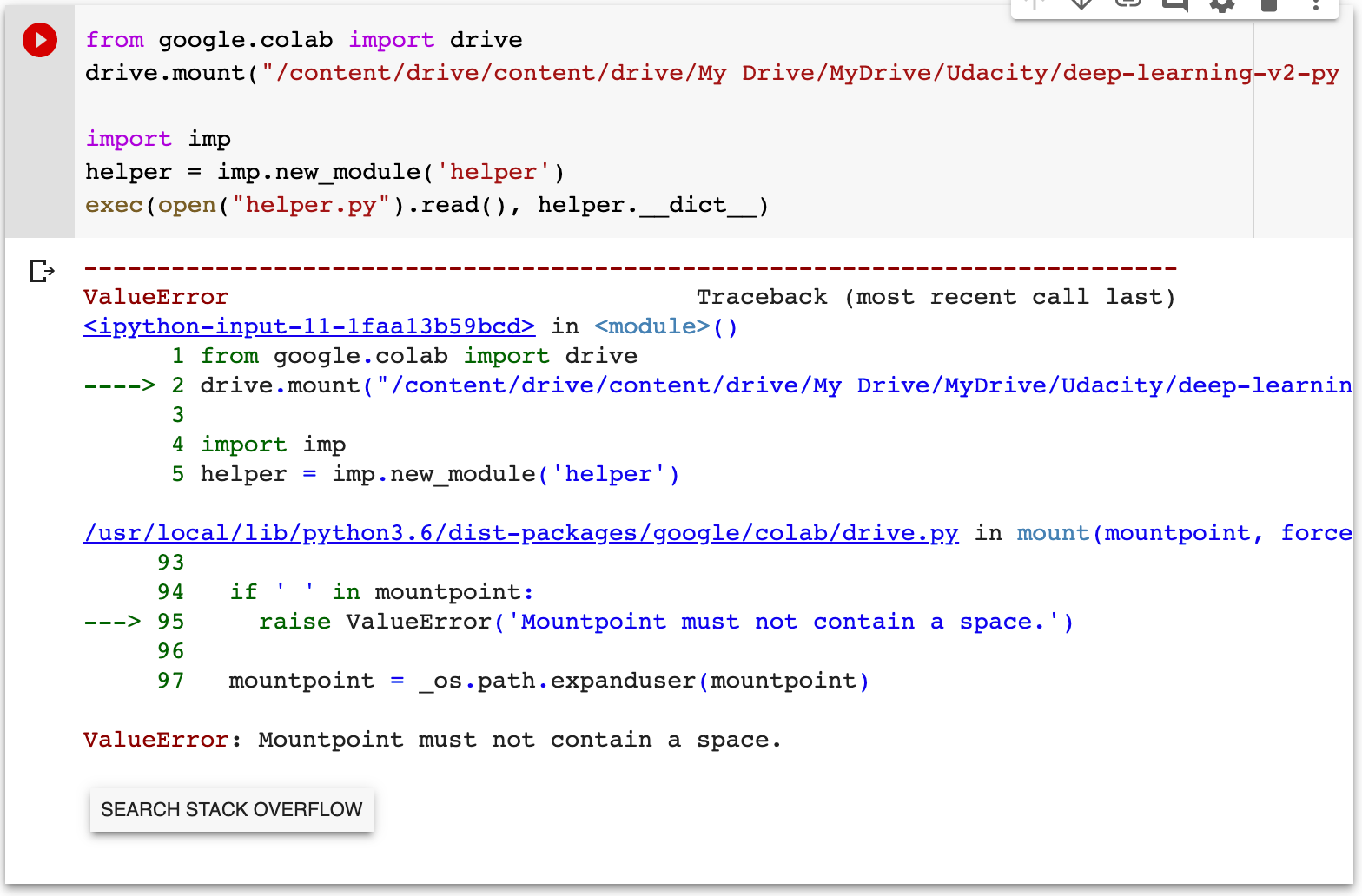Open cell settings via the gear icon
1362x896 pixels.
pos(1222,5)
